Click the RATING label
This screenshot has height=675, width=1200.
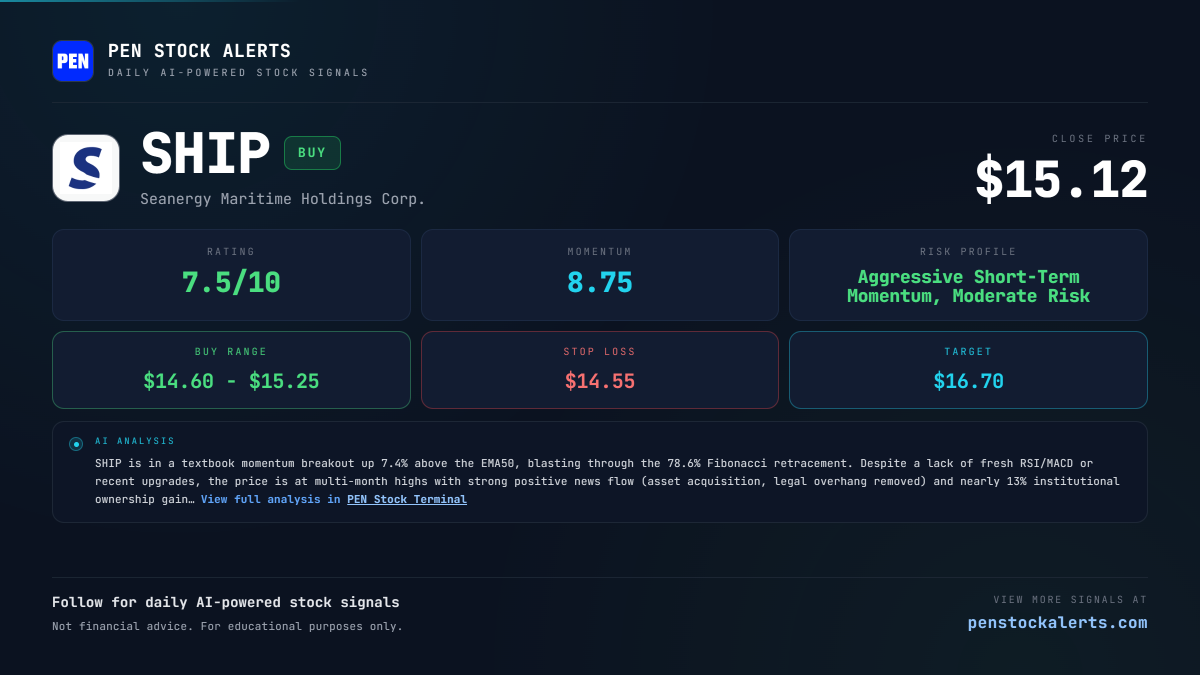(x=231, y=252)
